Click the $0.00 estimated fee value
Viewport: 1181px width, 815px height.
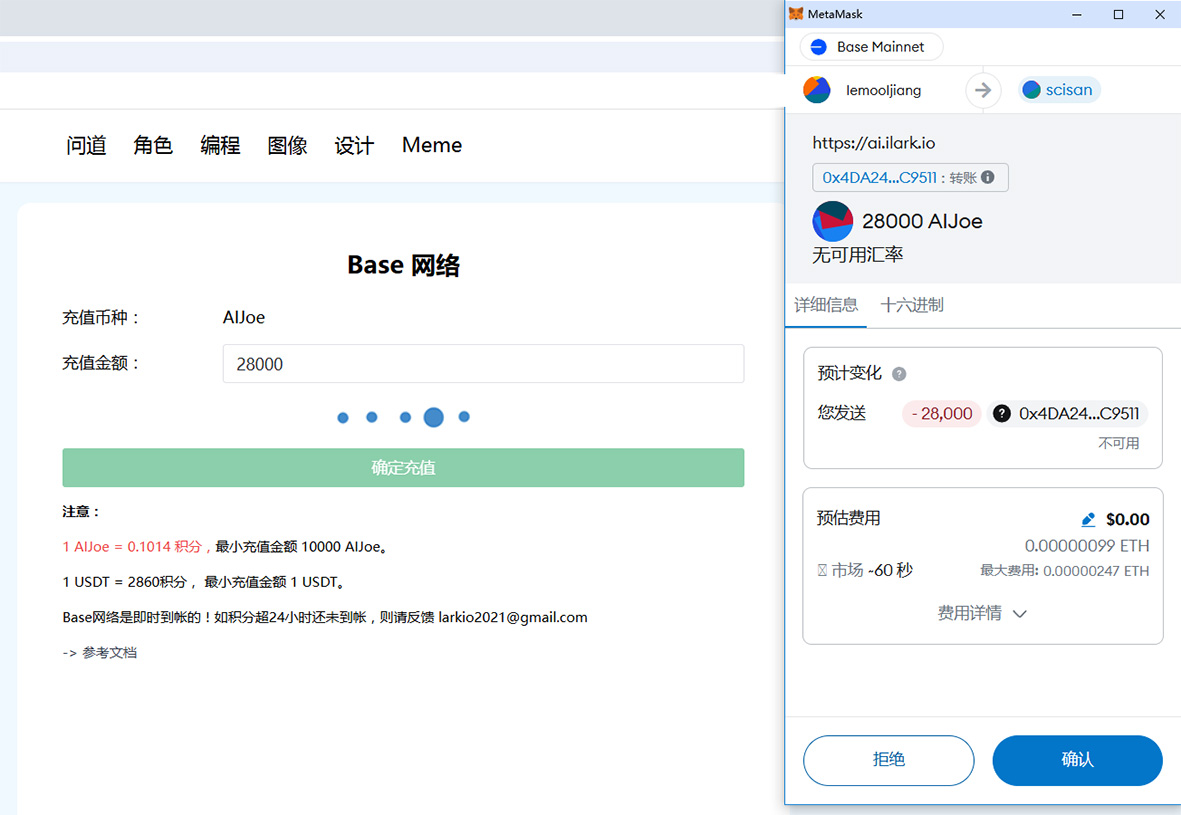coord(1128,520)
